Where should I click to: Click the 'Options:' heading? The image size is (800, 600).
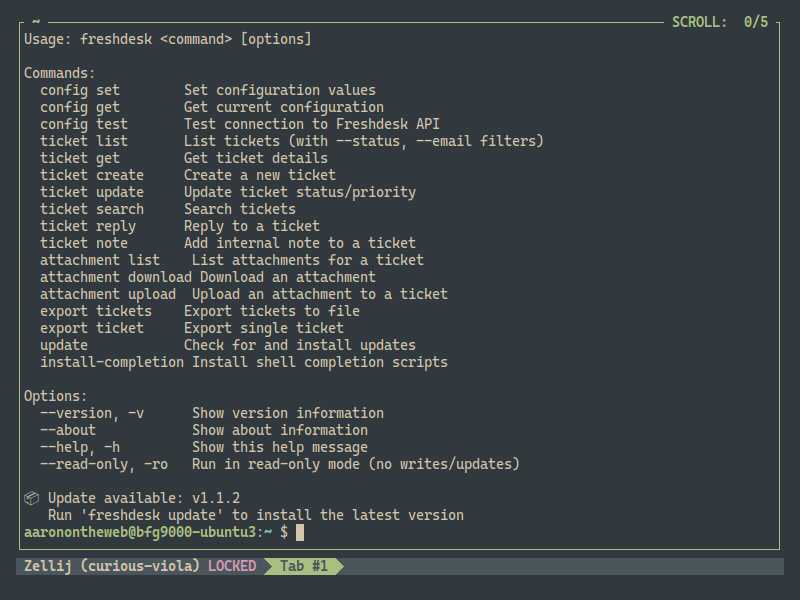pos(56,396)
